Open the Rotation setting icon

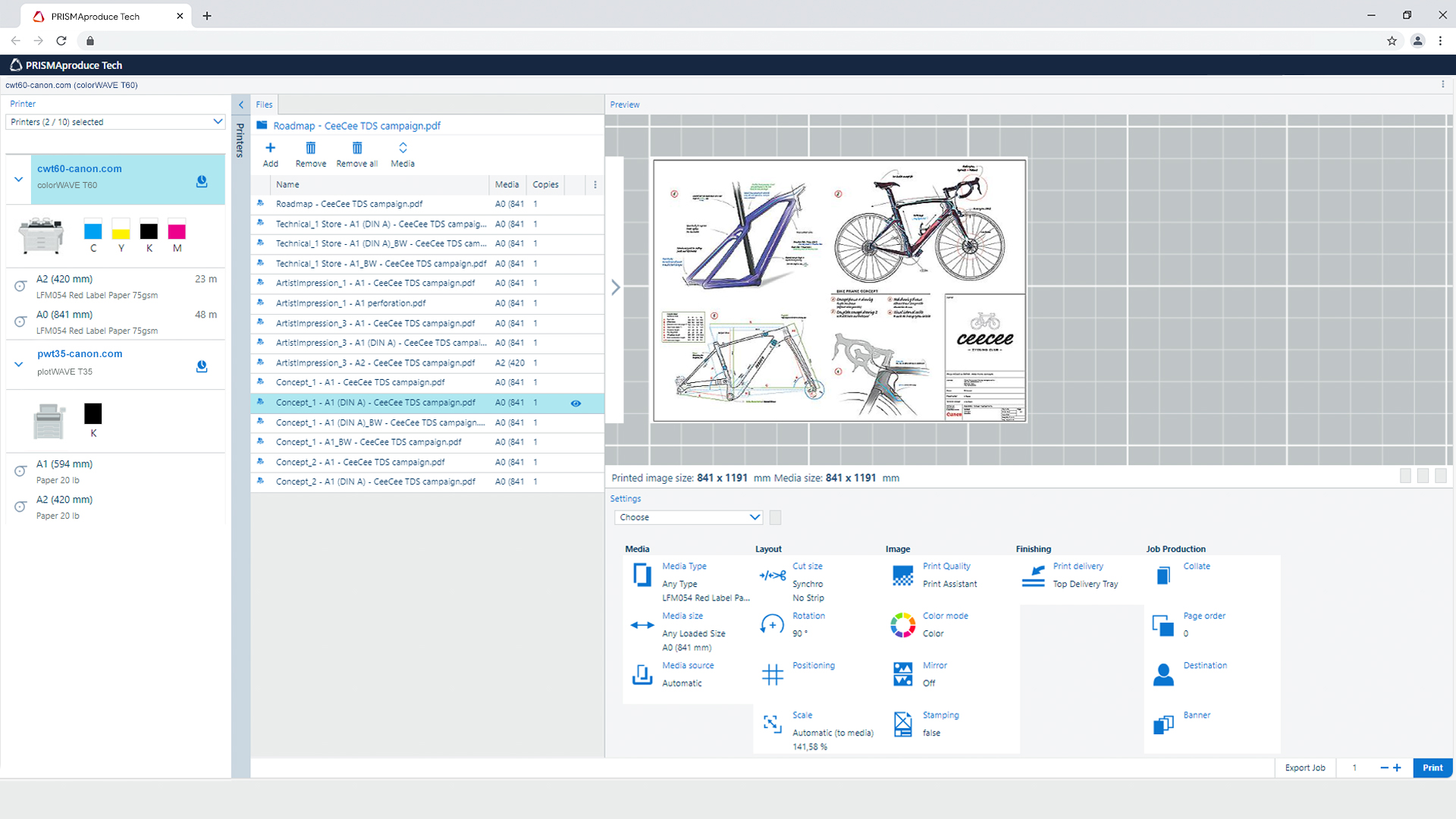point(772,625)
